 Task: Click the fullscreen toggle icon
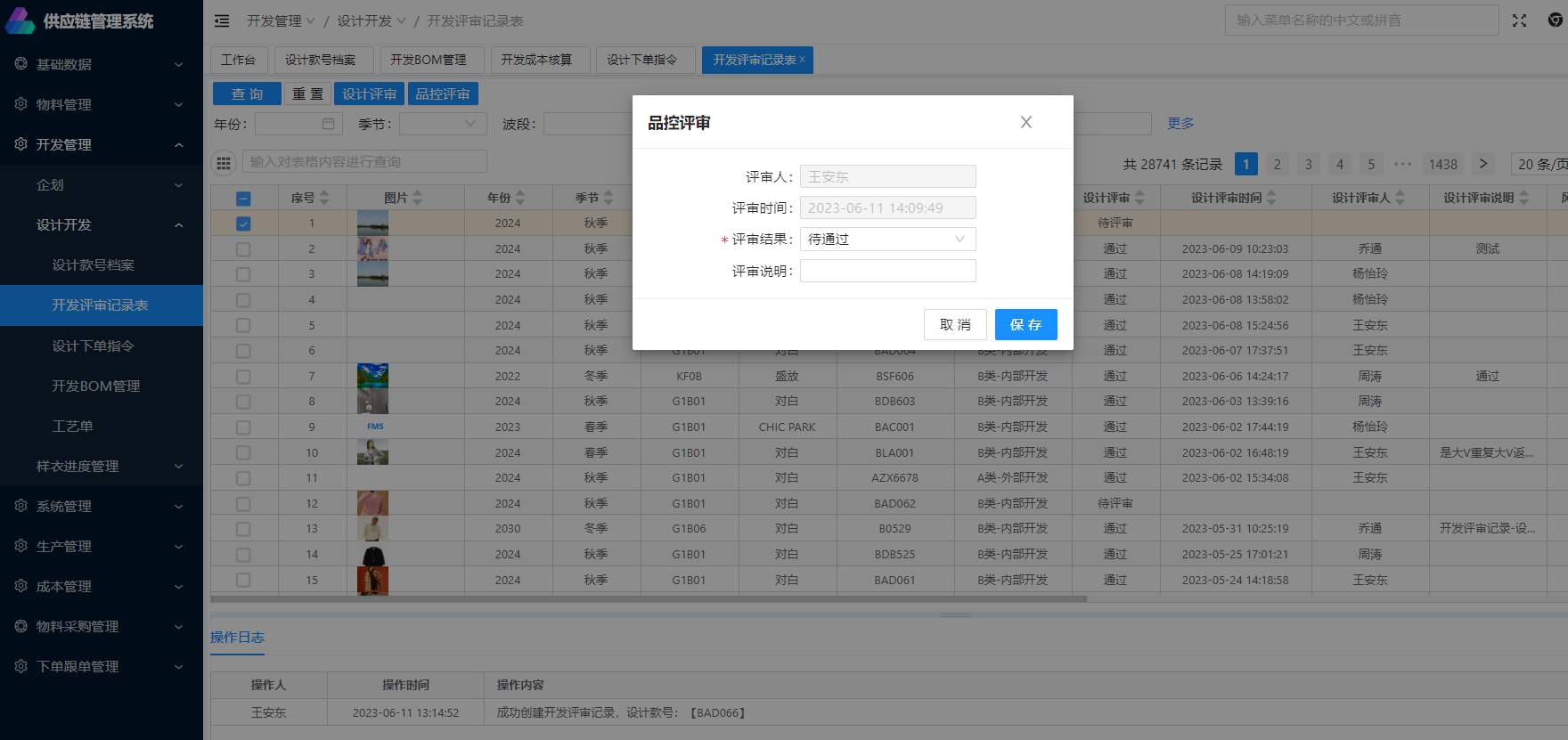tap(1519, 20)
